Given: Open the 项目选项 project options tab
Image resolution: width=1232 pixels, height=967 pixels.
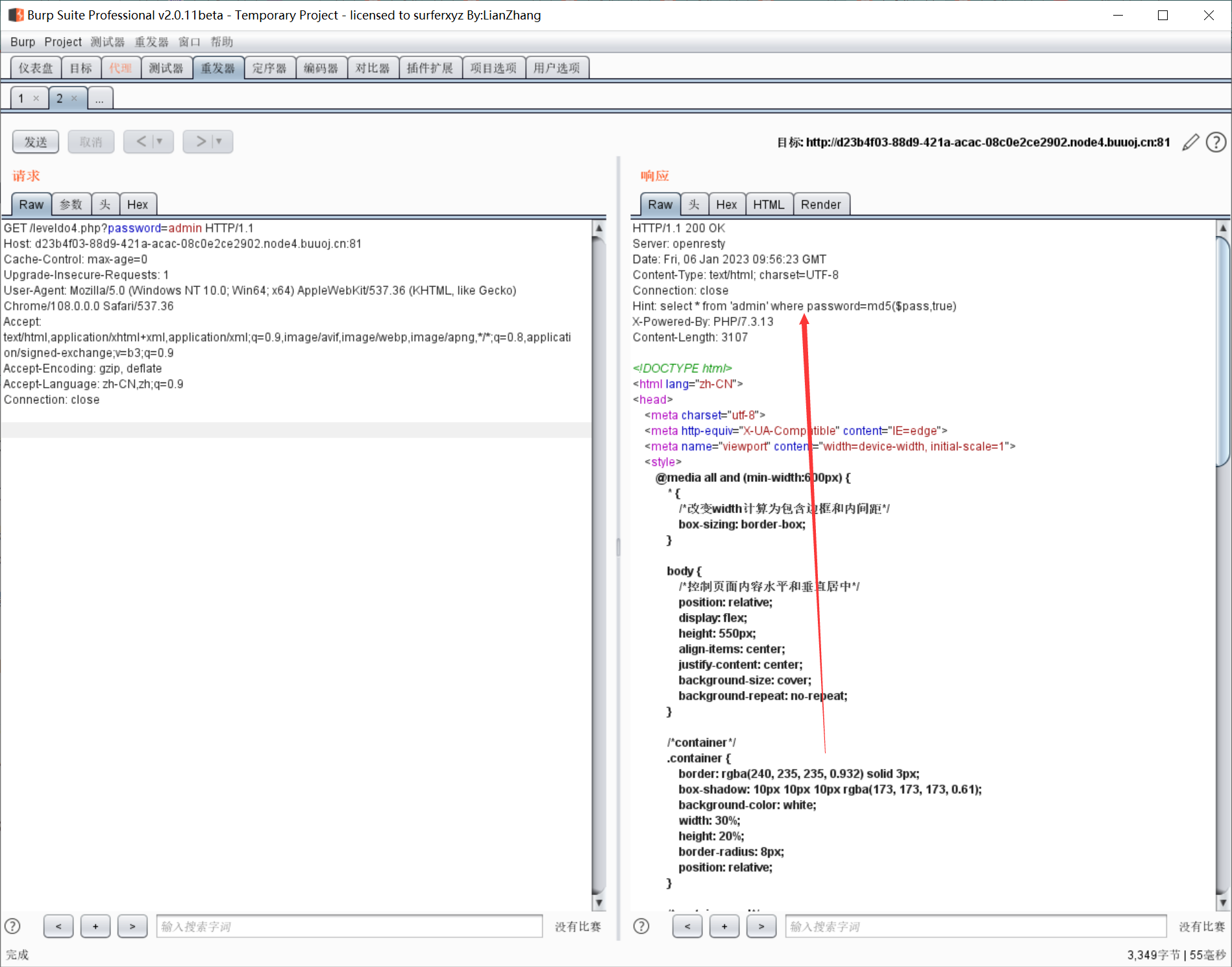Looking at the screenshot, I should tap(494, 68).
